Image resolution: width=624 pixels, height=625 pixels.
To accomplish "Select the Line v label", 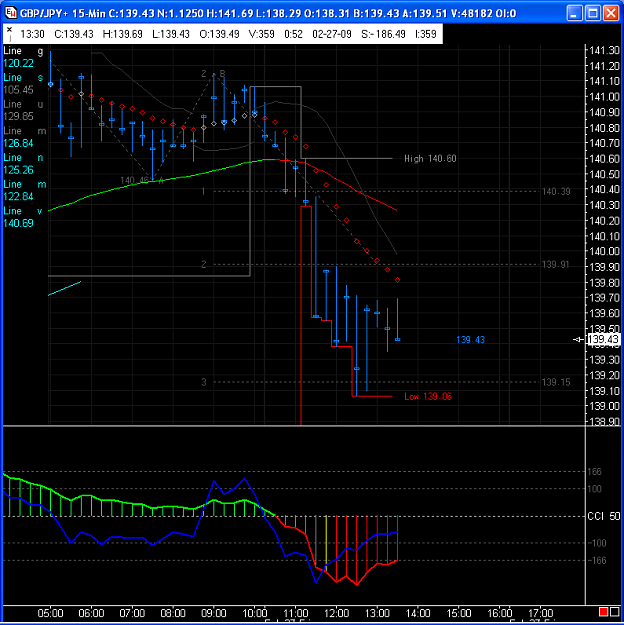I will point(23,211).
